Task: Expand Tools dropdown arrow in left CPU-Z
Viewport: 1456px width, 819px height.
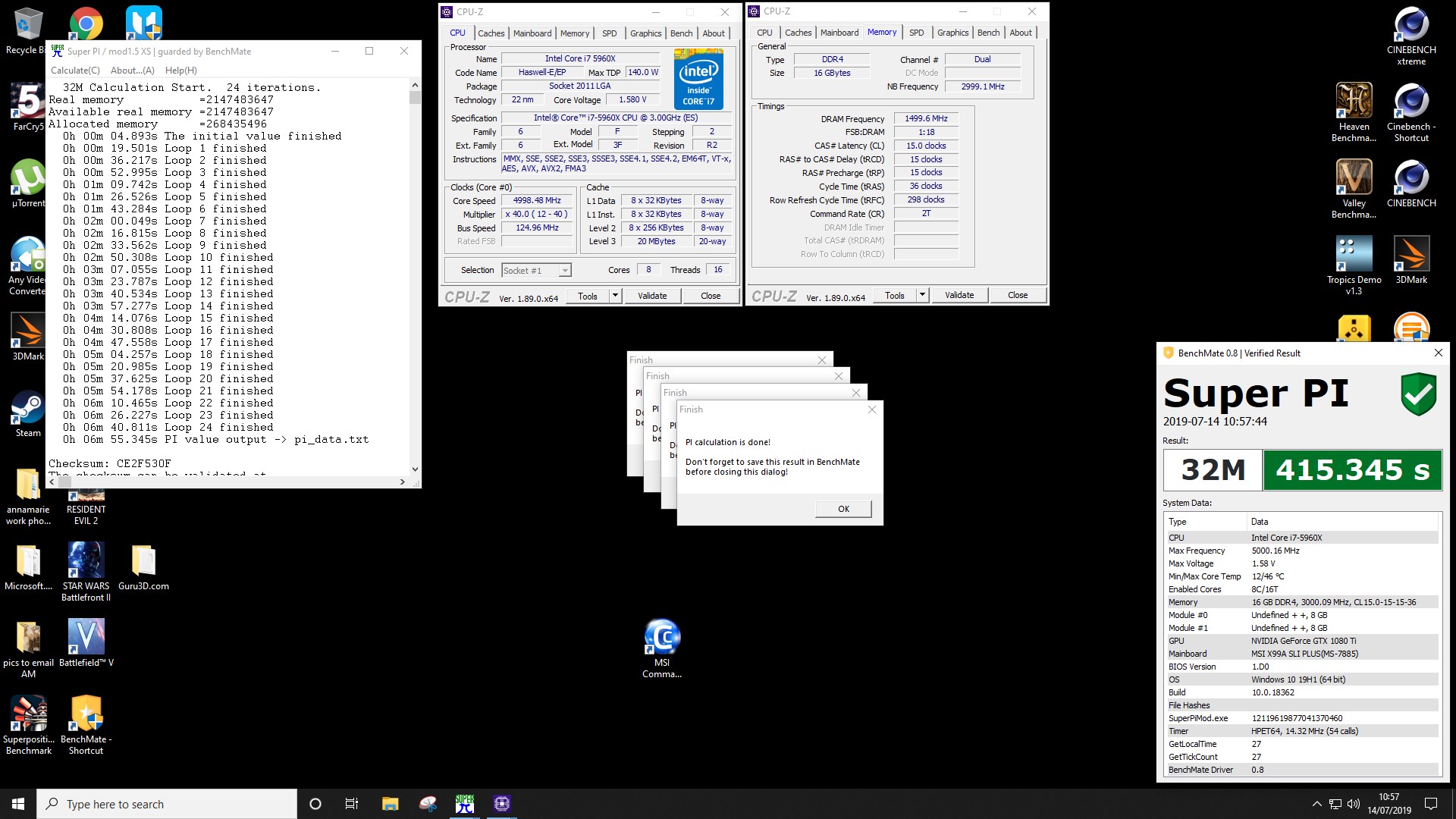Action: click(616, 296)
